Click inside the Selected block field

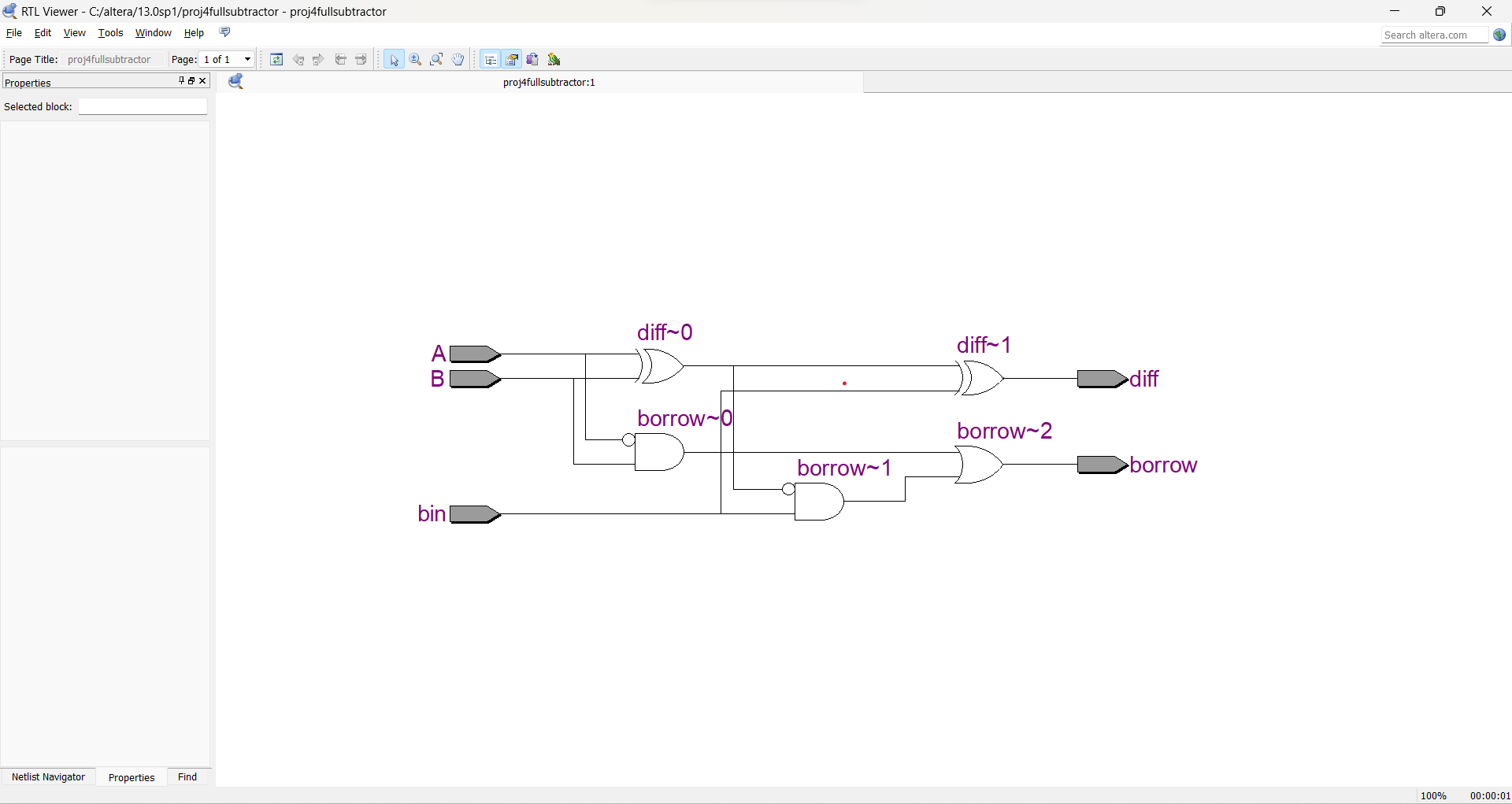tap(142, 106)
